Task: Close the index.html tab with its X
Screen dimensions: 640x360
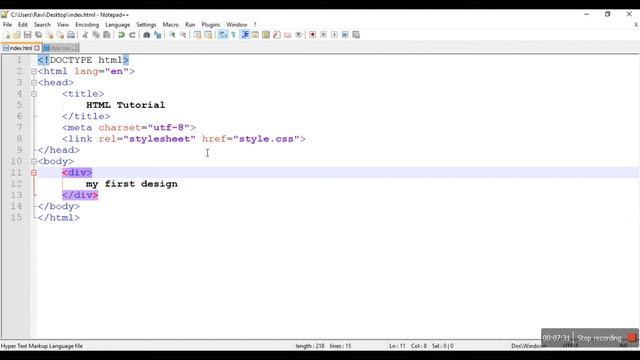Action: click(37, 48)
